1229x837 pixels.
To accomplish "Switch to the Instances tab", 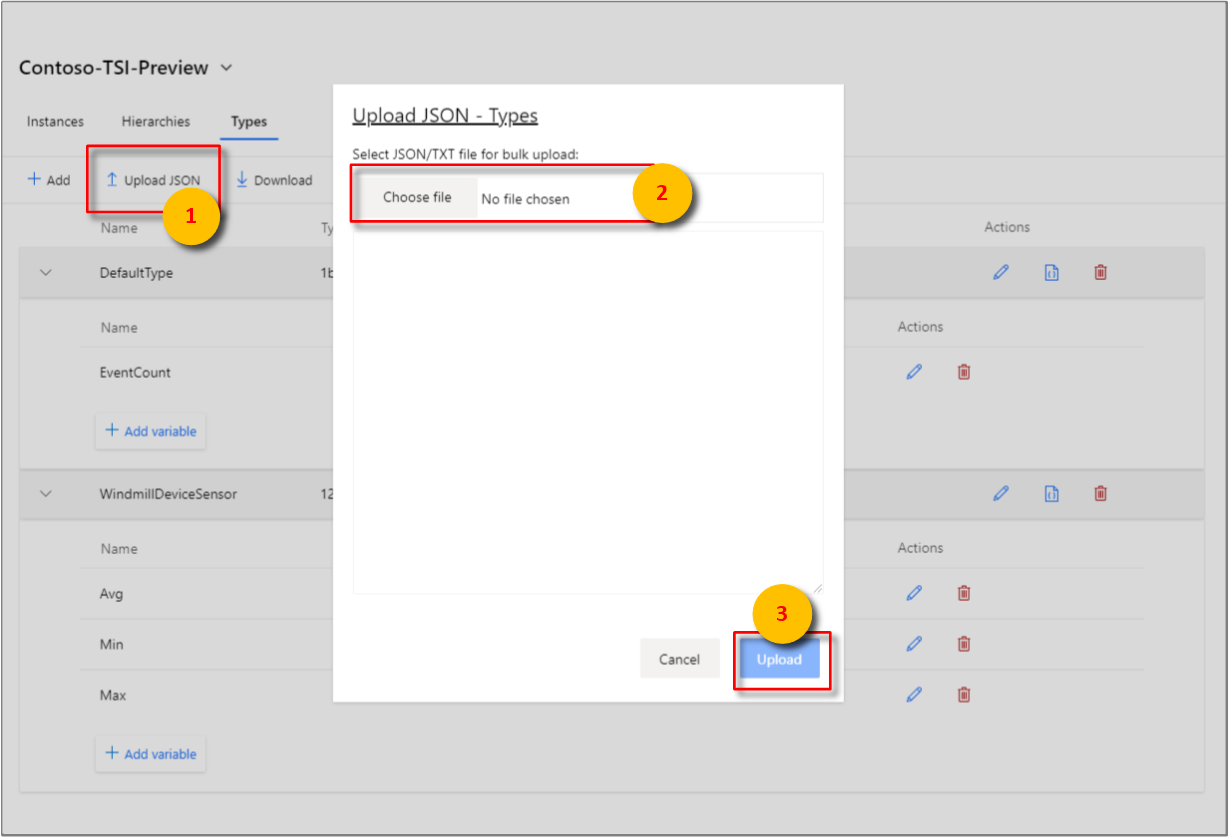I will pos(55,121).
